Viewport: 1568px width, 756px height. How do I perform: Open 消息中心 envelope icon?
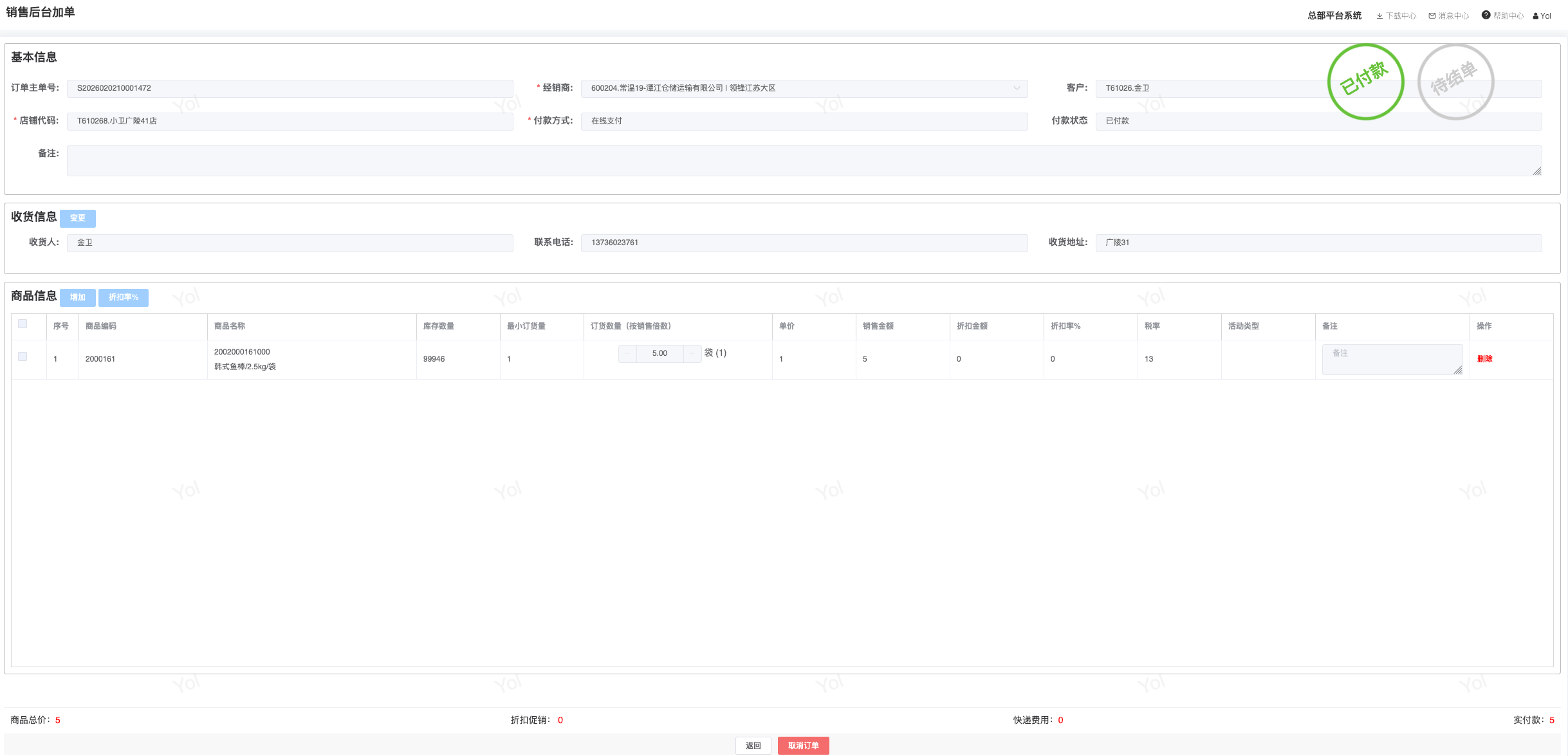1432,16
